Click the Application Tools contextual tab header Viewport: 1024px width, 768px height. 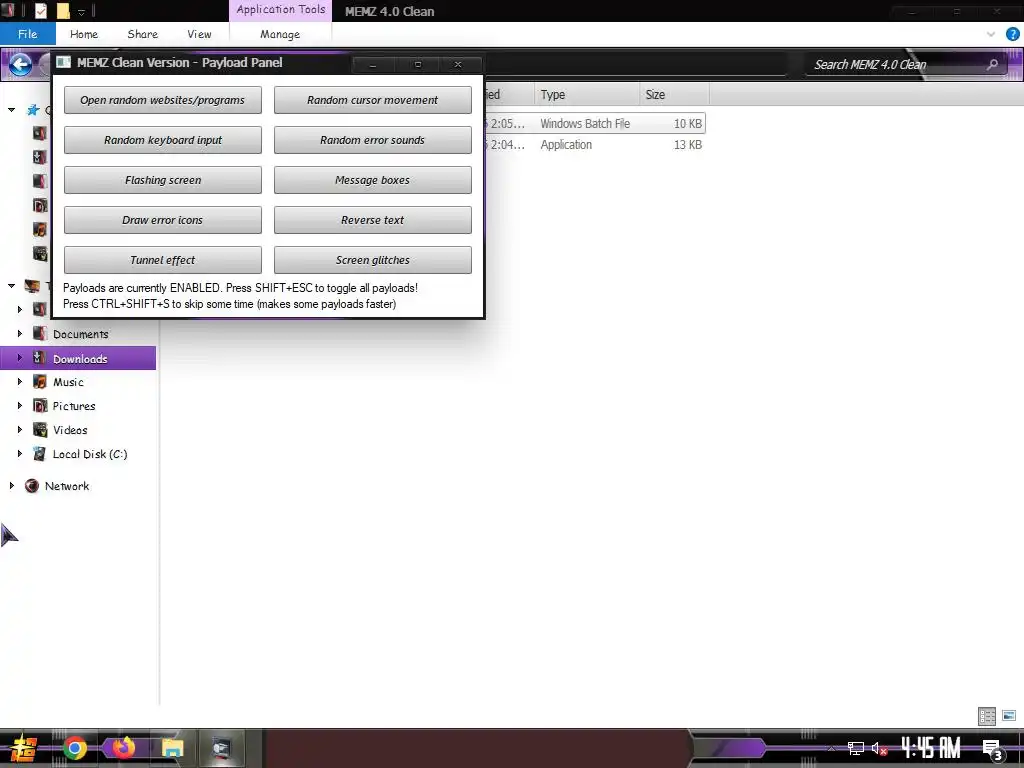(281, 10)
